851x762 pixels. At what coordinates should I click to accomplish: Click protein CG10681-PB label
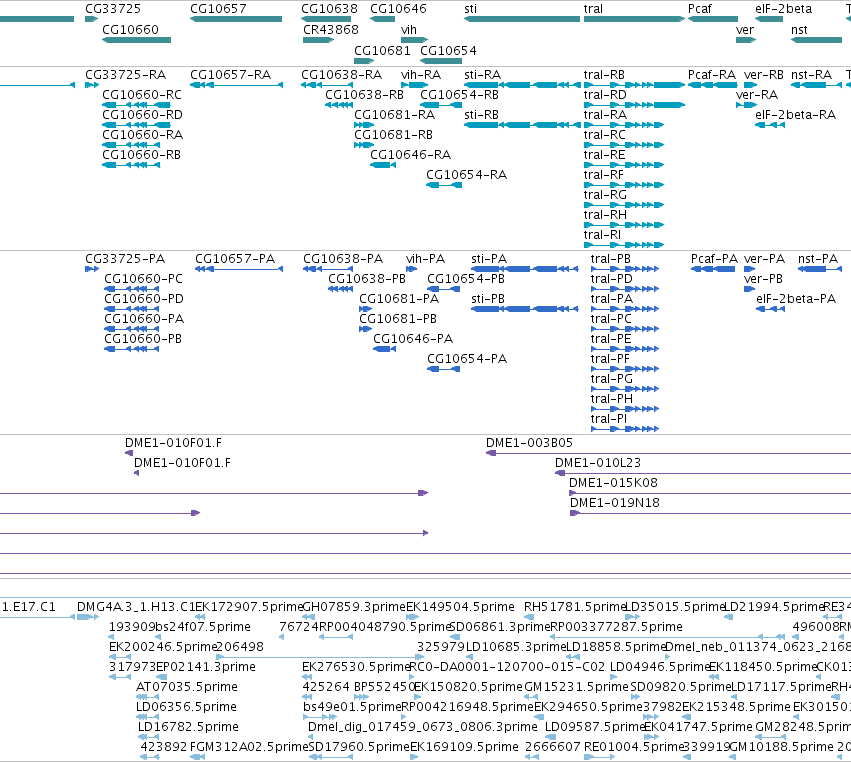point(398,319)
